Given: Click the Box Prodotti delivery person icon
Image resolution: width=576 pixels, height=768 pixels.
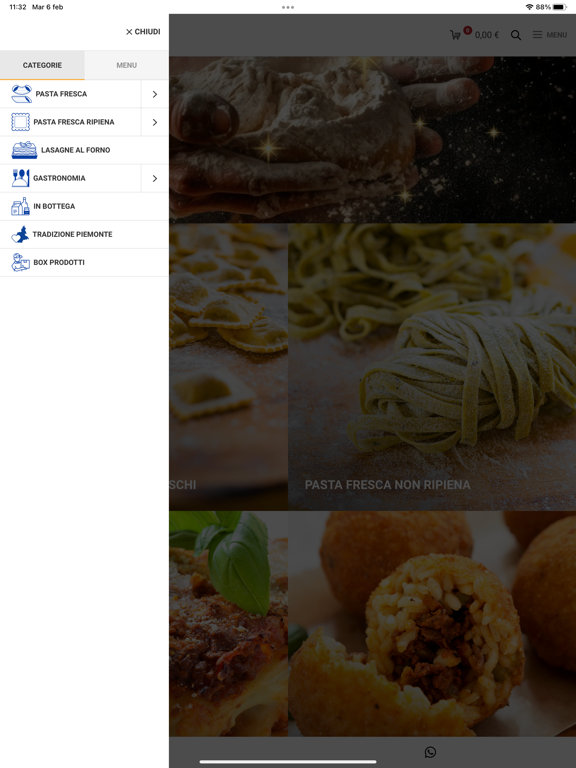Looking at the screenshot, I should (21, 263).
